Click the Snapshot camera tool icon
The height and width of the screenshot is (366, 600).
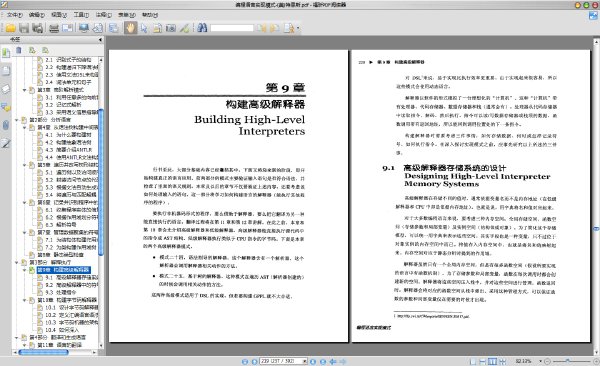(x=171, y=28)
